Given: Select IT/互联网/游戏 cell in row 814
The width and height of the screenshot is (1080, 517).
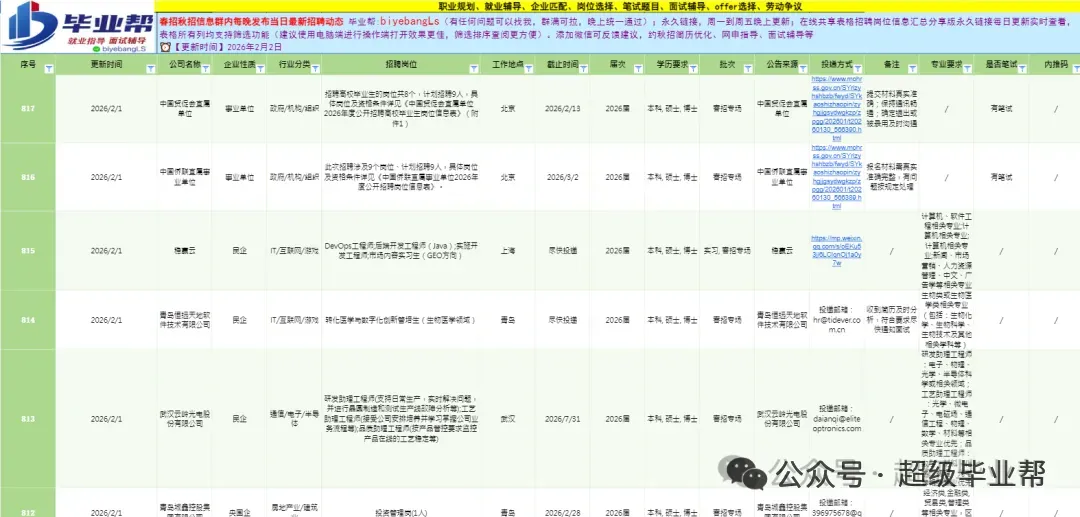Looking at the screenshot, I should click(x=294, y=319).
